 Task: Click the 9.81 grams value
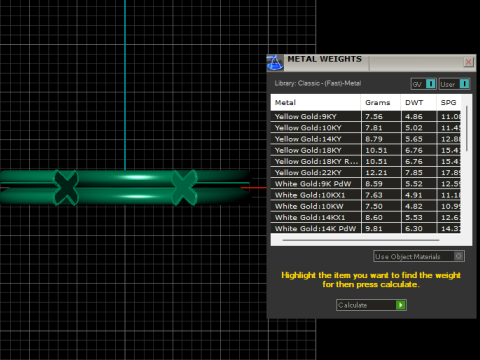click(x=374, y=229)
